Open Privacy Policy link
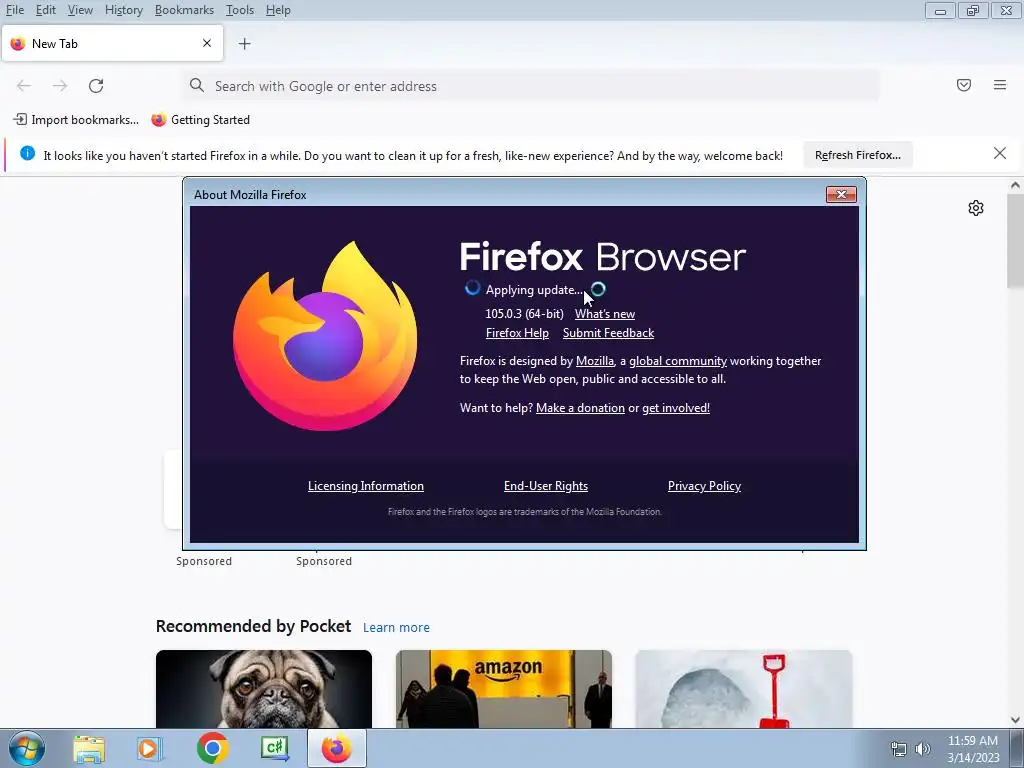The image size is (1024, 768). pos(704,486)
